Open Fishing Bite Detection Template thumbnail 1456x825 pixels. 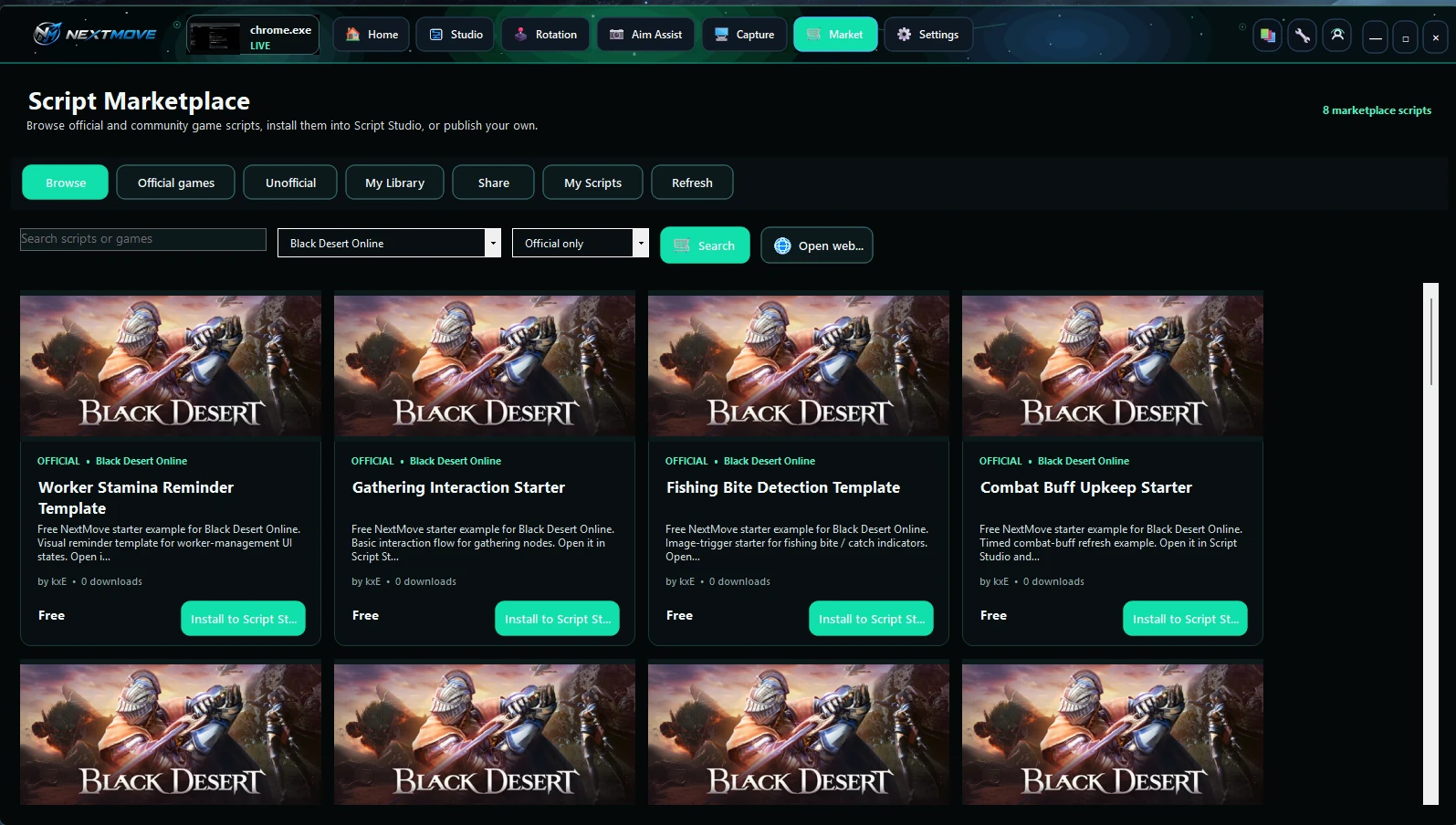(x=799, y=365)
